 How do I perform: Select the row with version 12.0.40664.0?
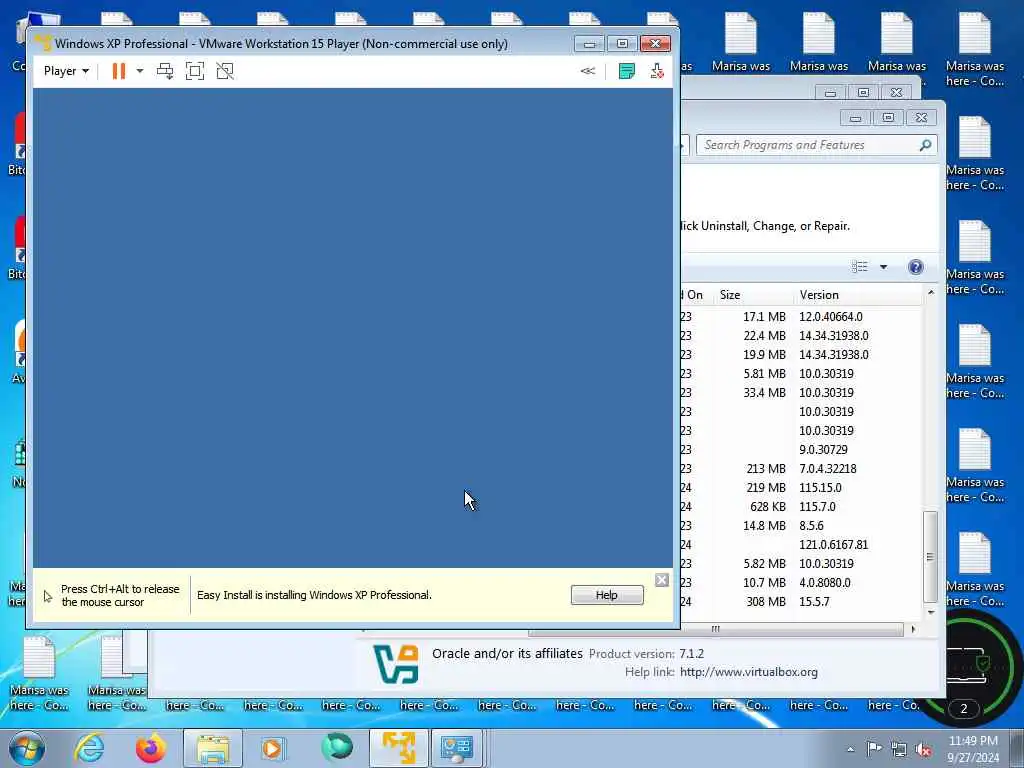tap(801, 317)
